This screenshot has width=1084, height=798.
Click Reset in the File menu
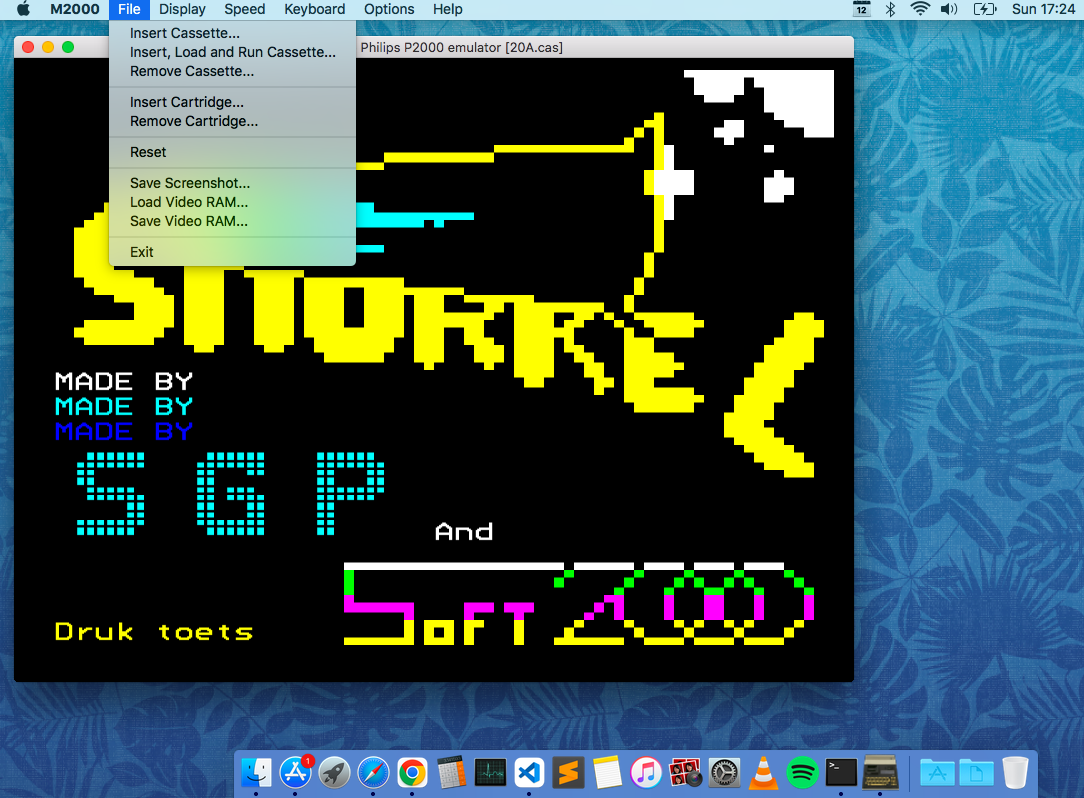tap(232, 152)
